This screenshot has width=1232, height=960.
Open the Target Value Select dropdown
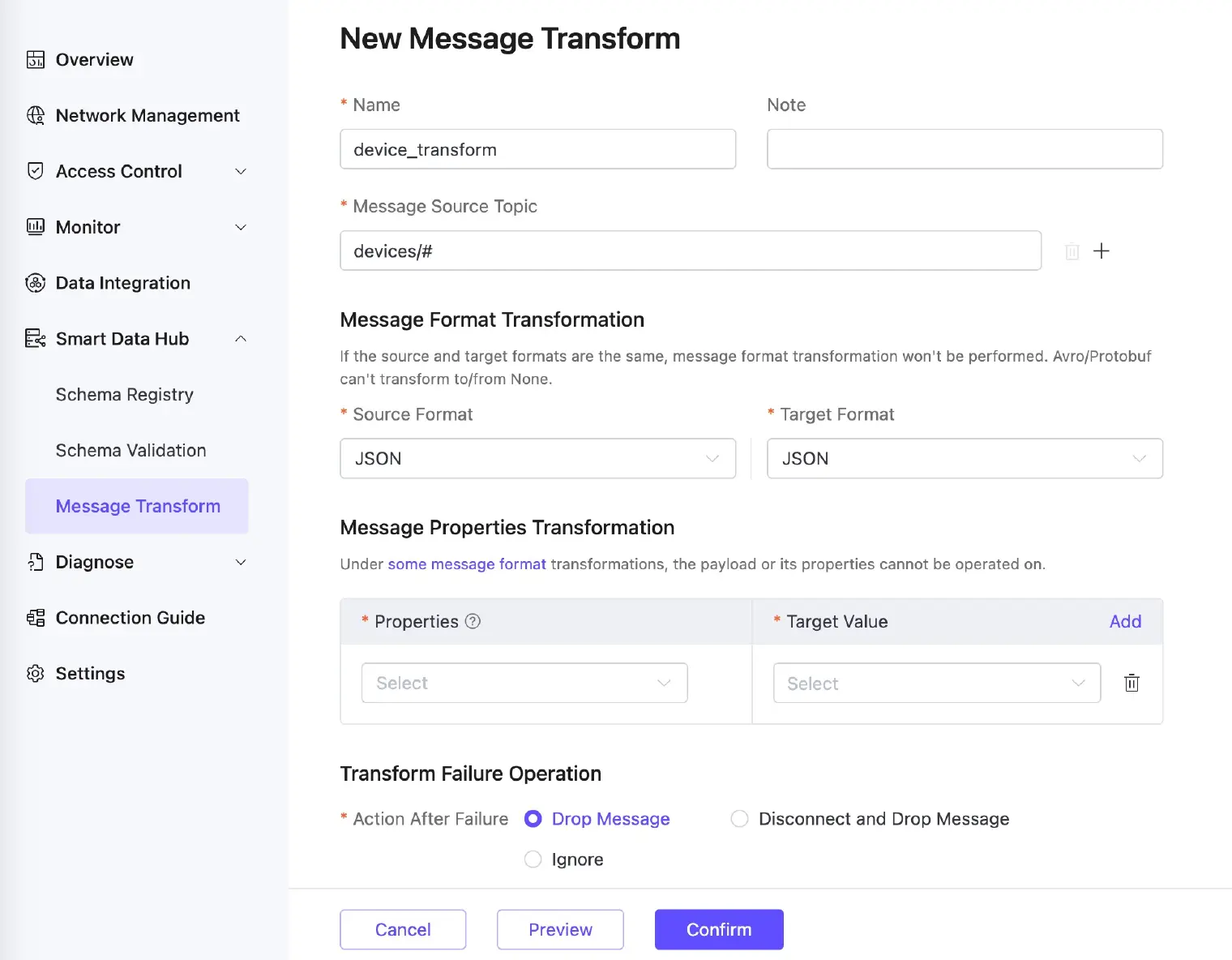pos(937,683)
